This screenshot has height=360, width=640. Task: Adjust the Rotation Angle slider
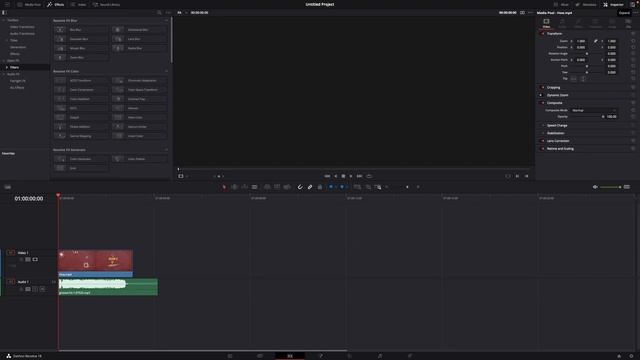click(x=587, y=53)
